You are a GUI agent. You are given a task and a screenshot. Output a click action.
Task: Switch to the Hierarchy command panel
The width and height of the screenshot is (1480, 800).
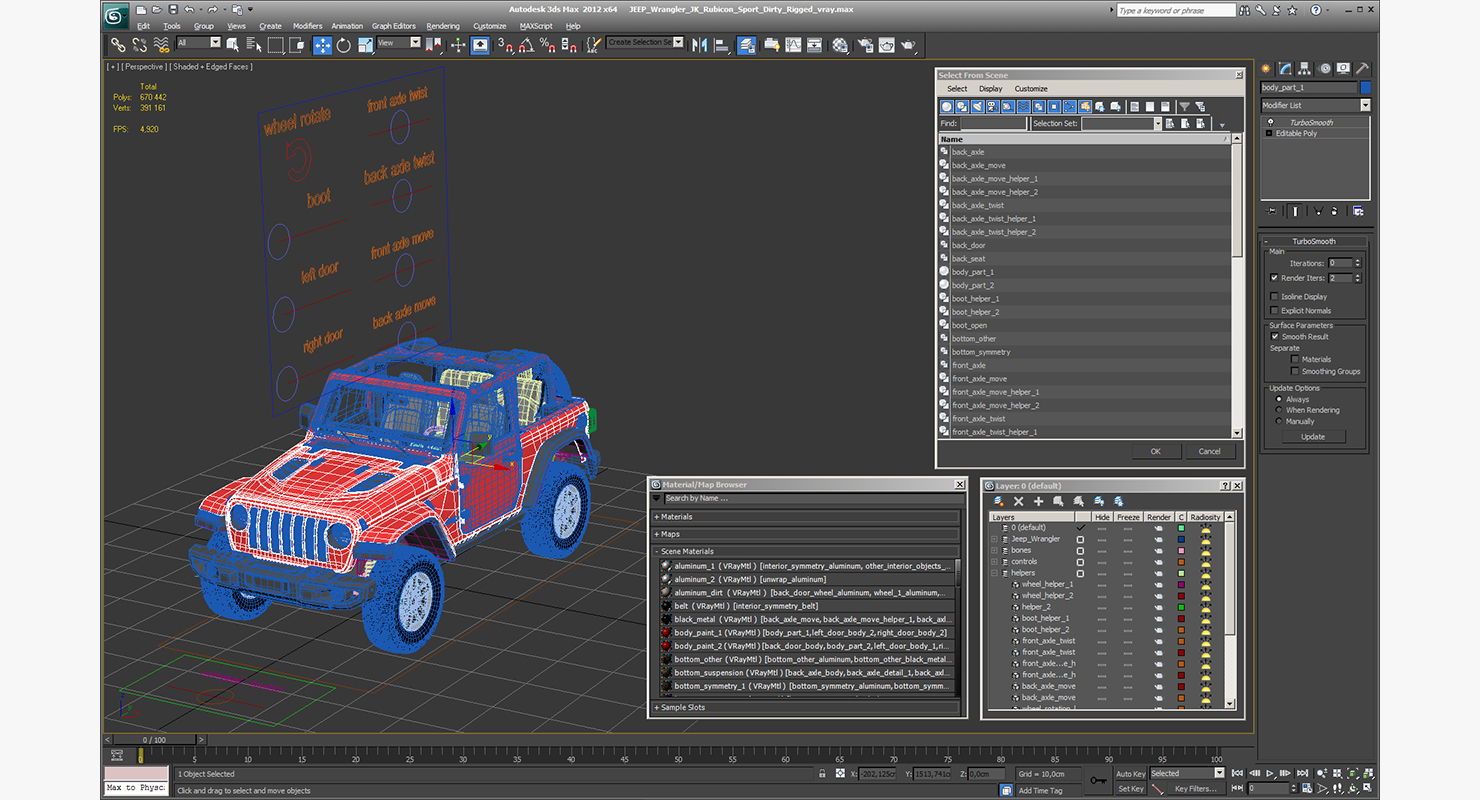coord(1305,69)
